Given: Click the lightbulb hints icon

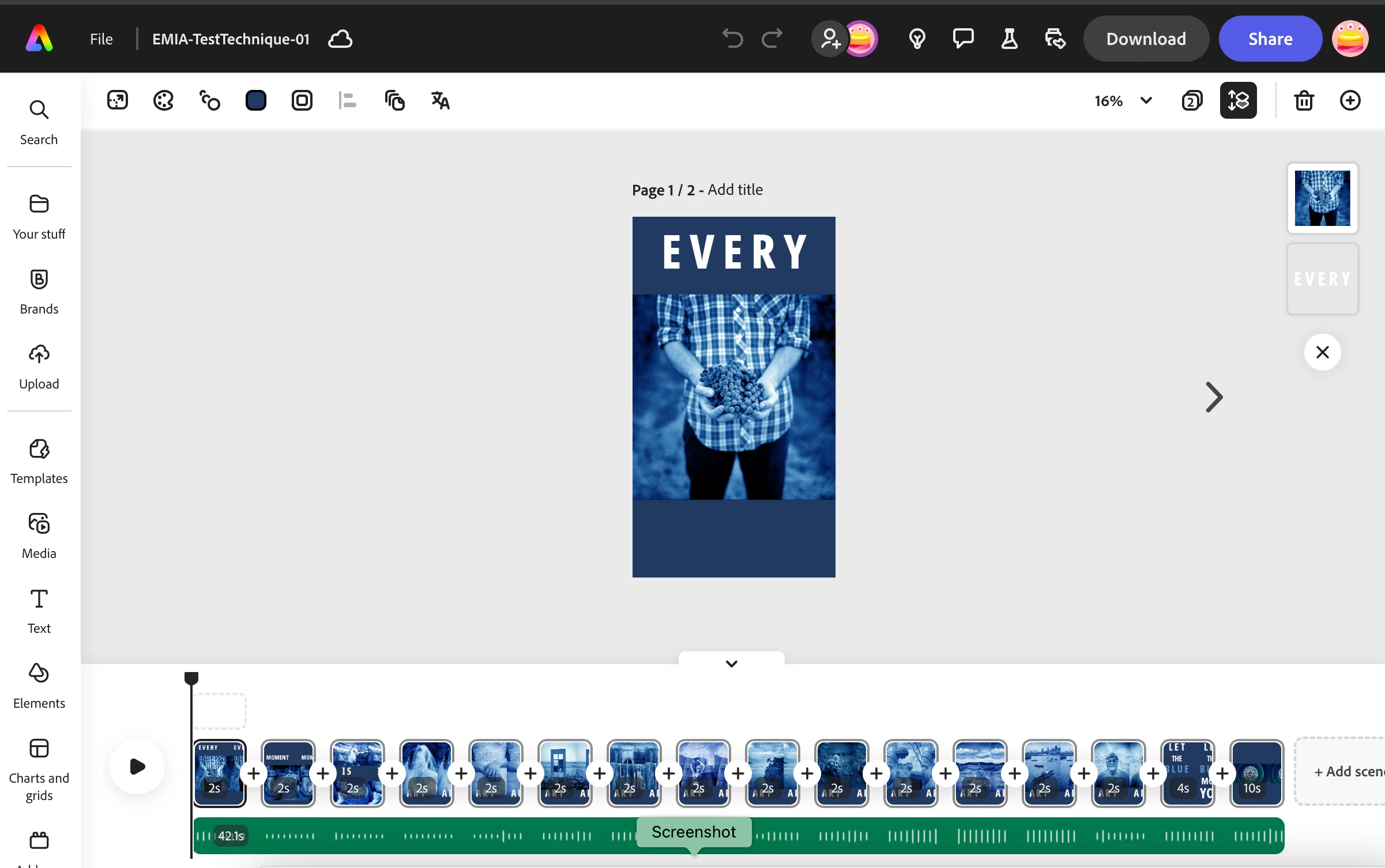Looking at the screenshot, I should (917, 39).
